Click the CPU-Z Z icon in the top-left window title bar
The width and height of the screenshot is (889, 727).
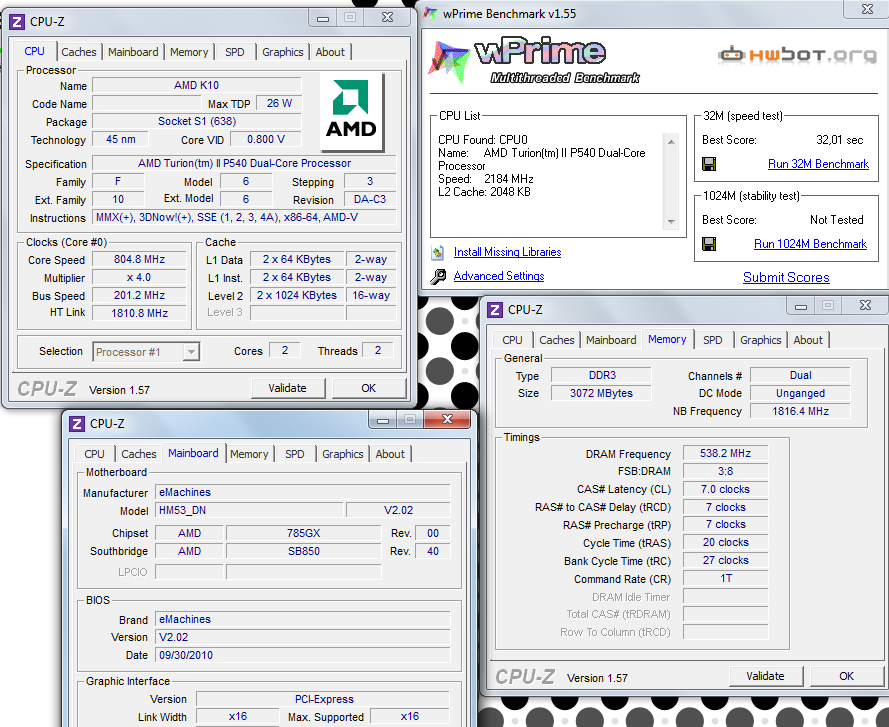click(x=16, y=22)
